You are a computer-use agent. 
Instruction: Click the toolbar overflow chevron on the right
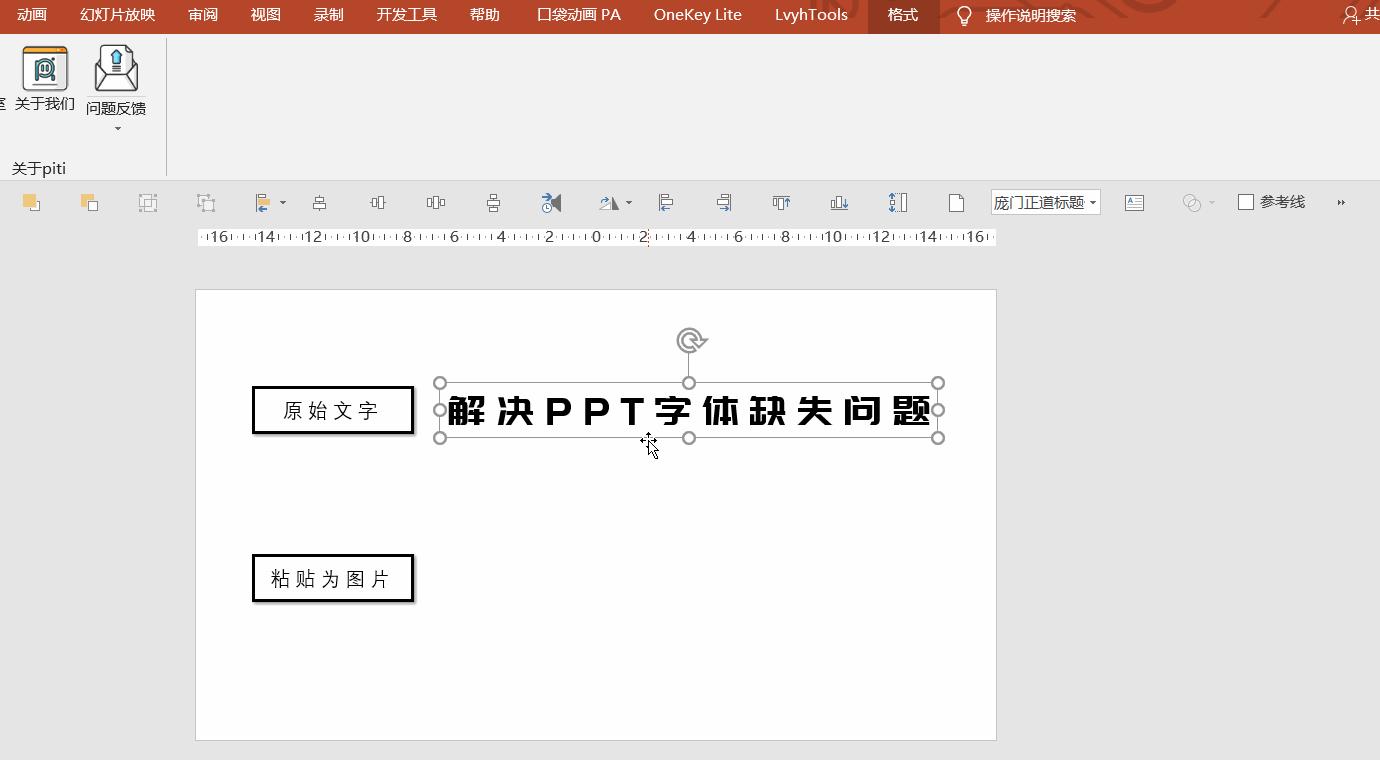pyautogui.click(x=1341, y=202)
